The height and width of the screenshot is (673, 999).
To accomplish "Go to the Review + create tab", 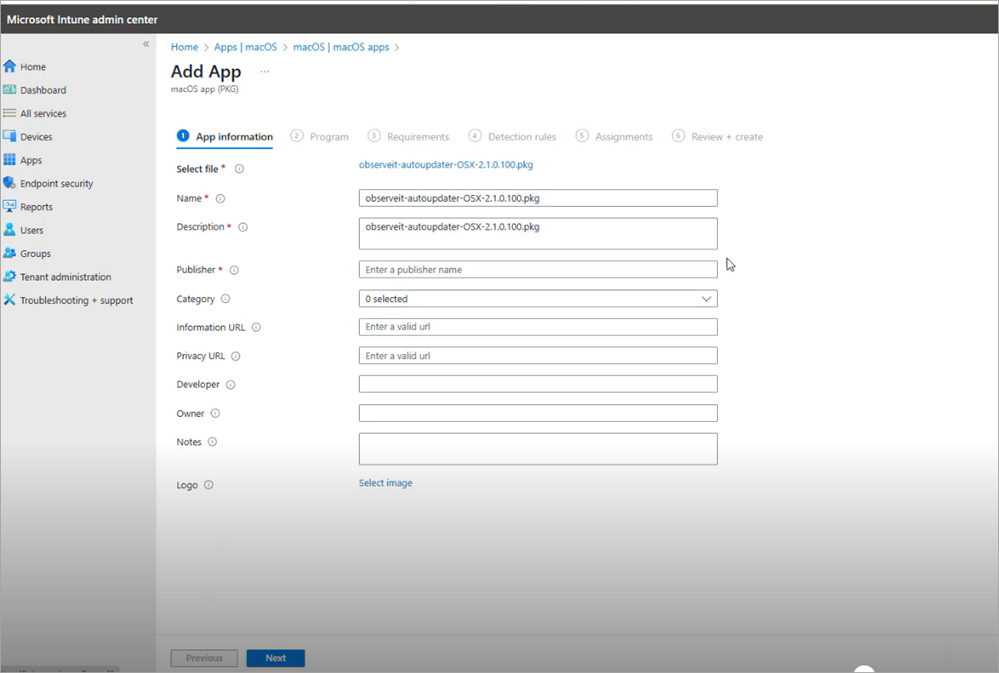I will coord(717,136).
